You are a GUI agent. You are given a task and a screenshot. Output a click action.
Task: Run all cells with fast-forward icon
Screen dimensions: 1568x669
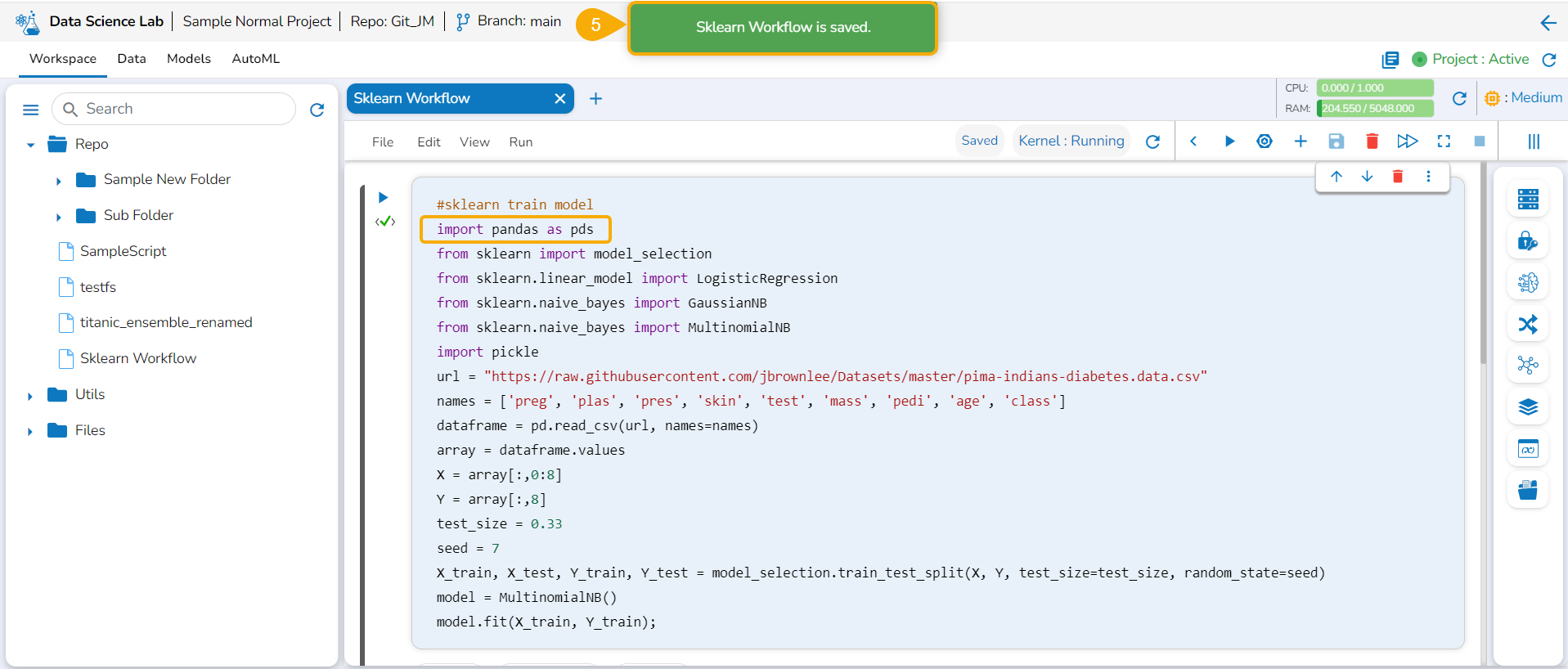pyautogui.click(x=1407, y=141)
